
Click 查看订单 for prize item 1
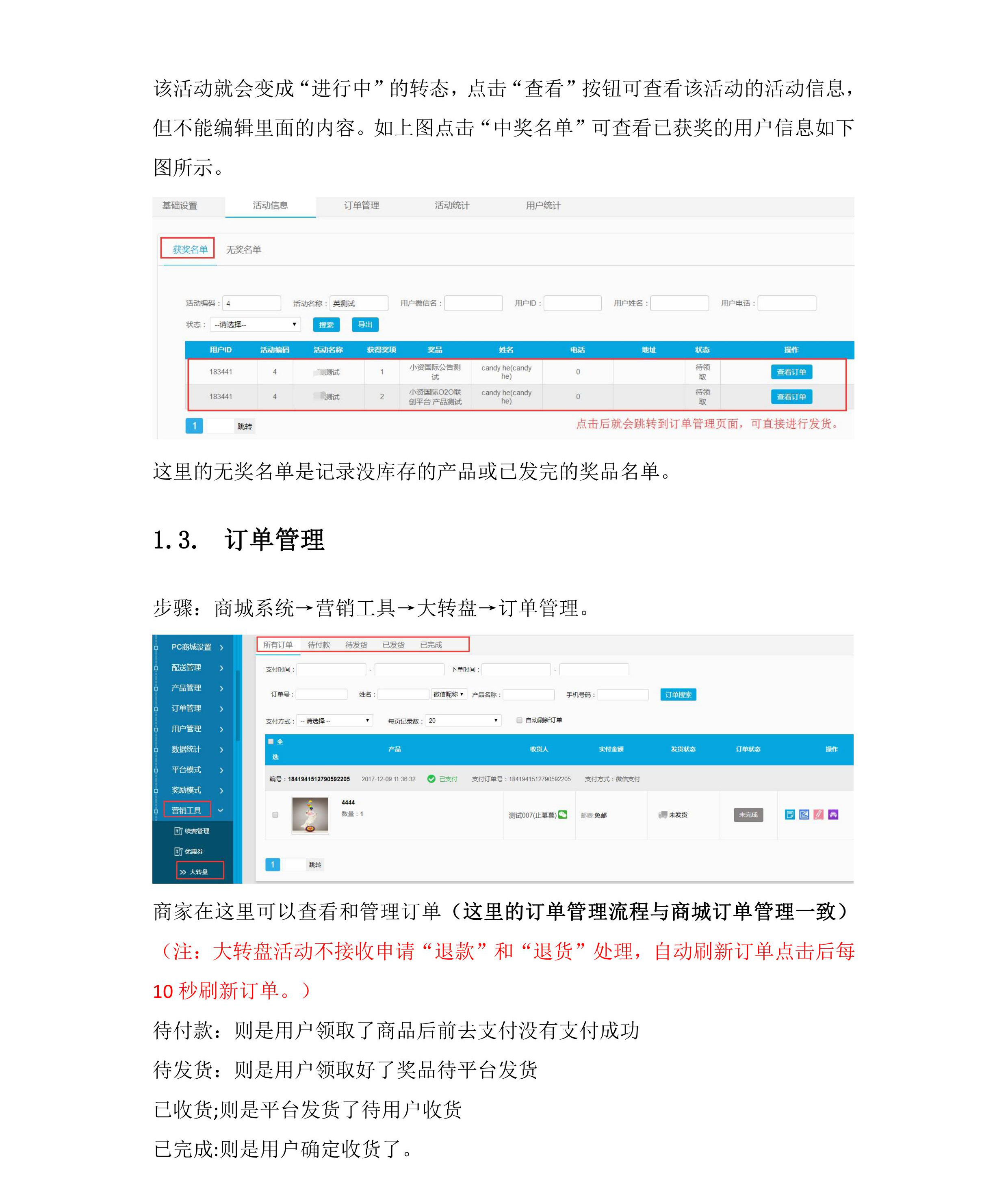[x=791, y=372]
